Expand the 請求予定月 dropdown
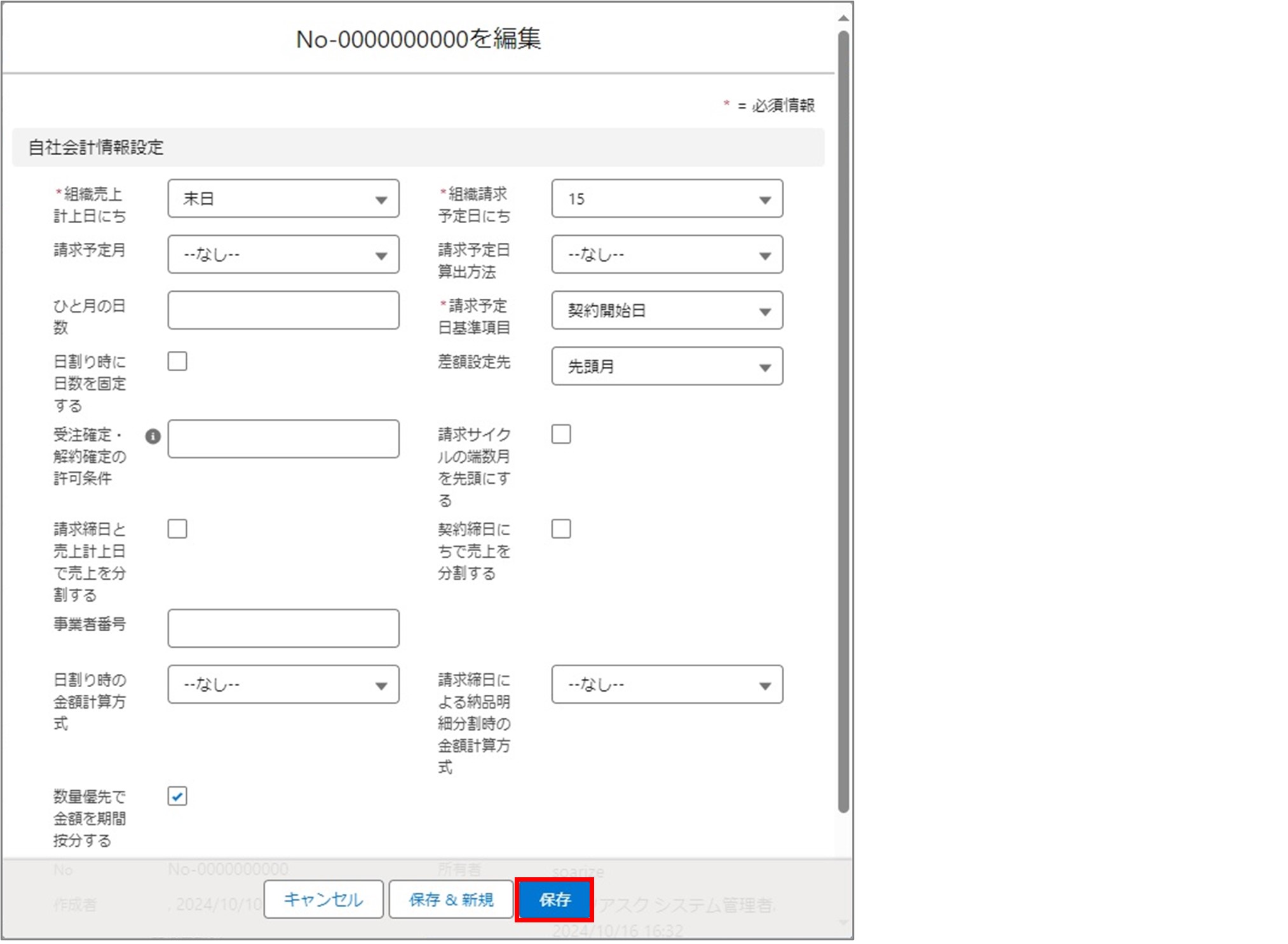 pos(283,254)
